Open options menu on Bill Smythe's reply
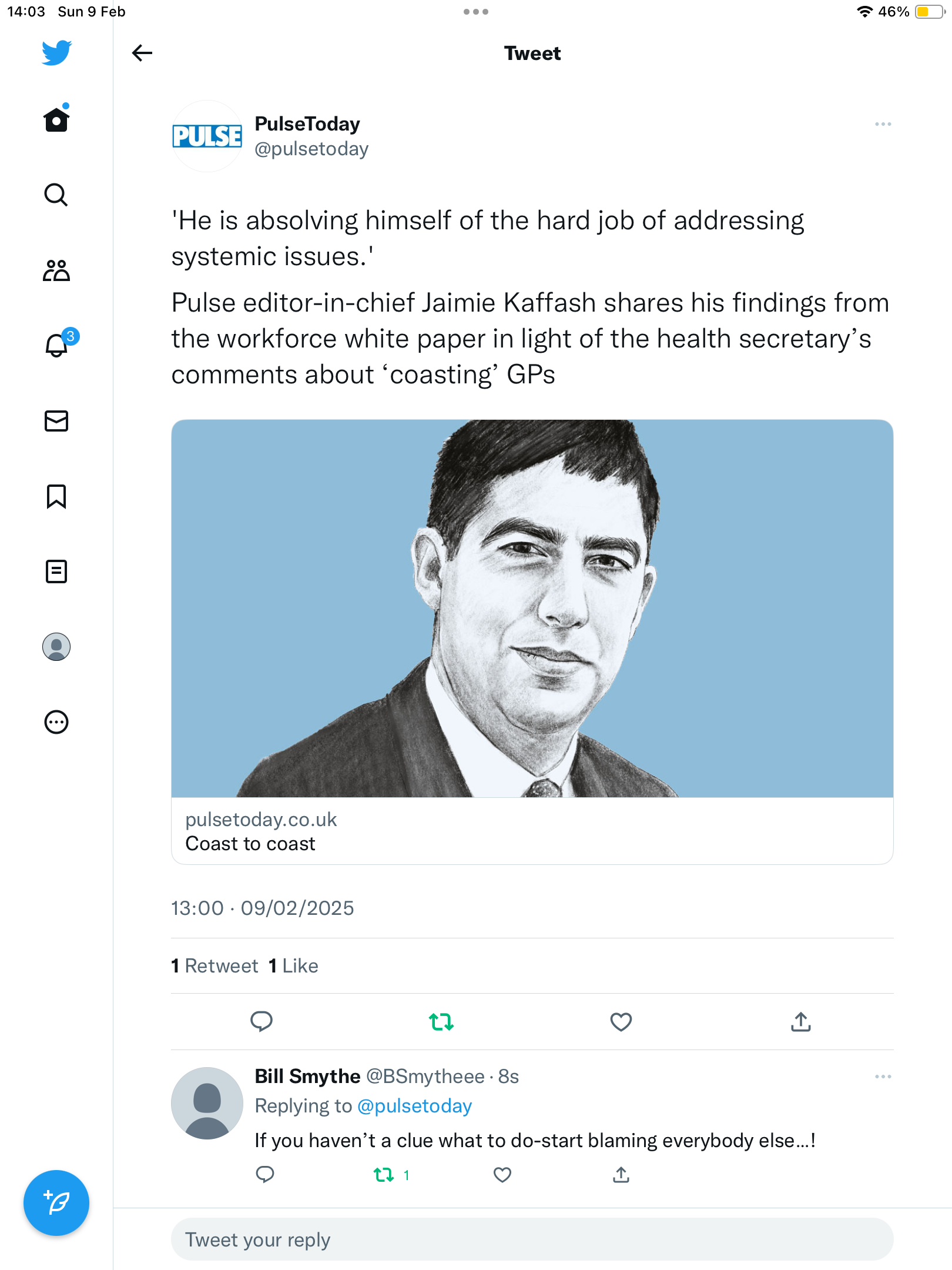952x1270 pixels. click(x=883, y=1077)
